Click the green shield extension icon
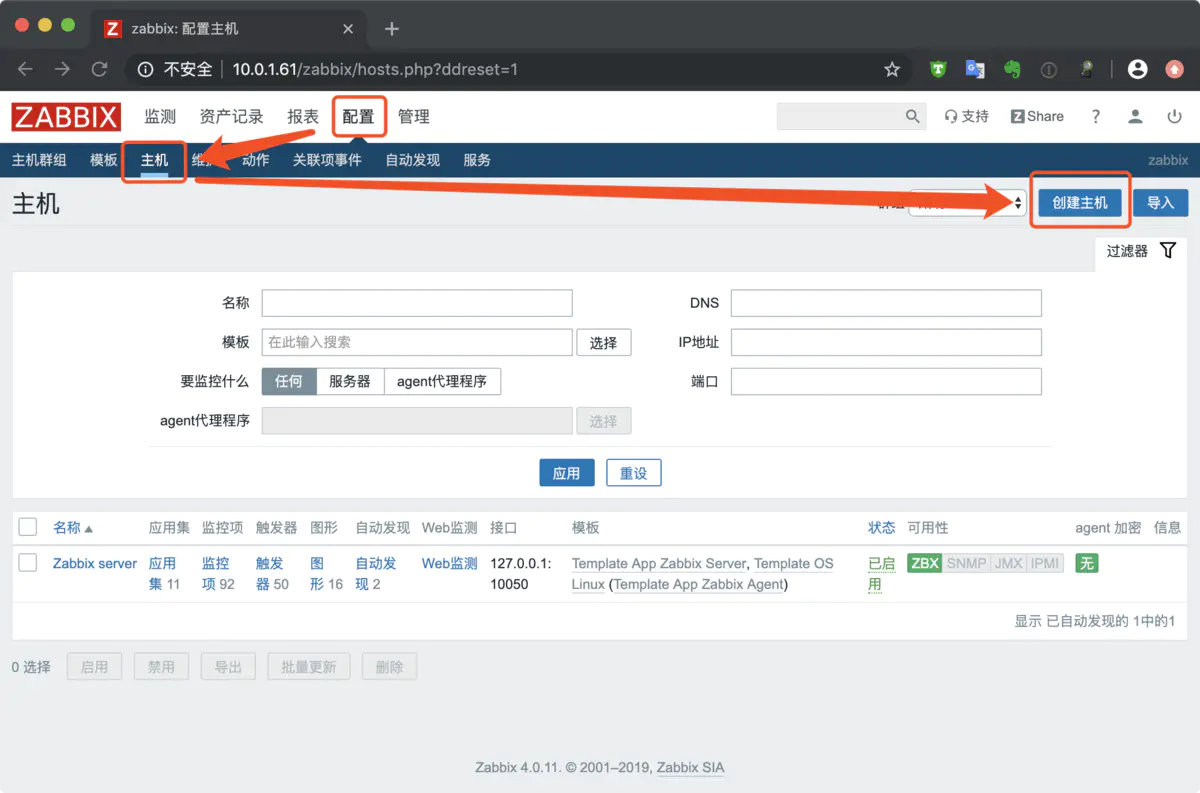This screenshot has height=793, width=1200. (938, 69)
